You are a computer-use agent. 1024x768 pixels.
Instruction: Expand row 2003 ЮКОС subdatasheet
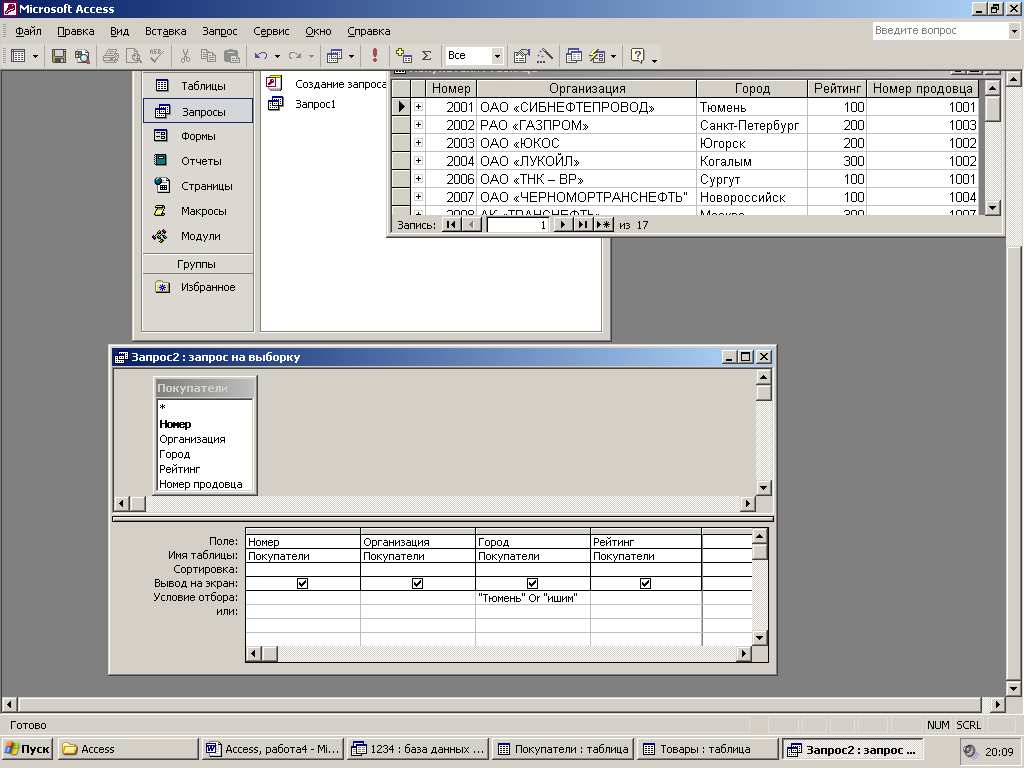418,142
